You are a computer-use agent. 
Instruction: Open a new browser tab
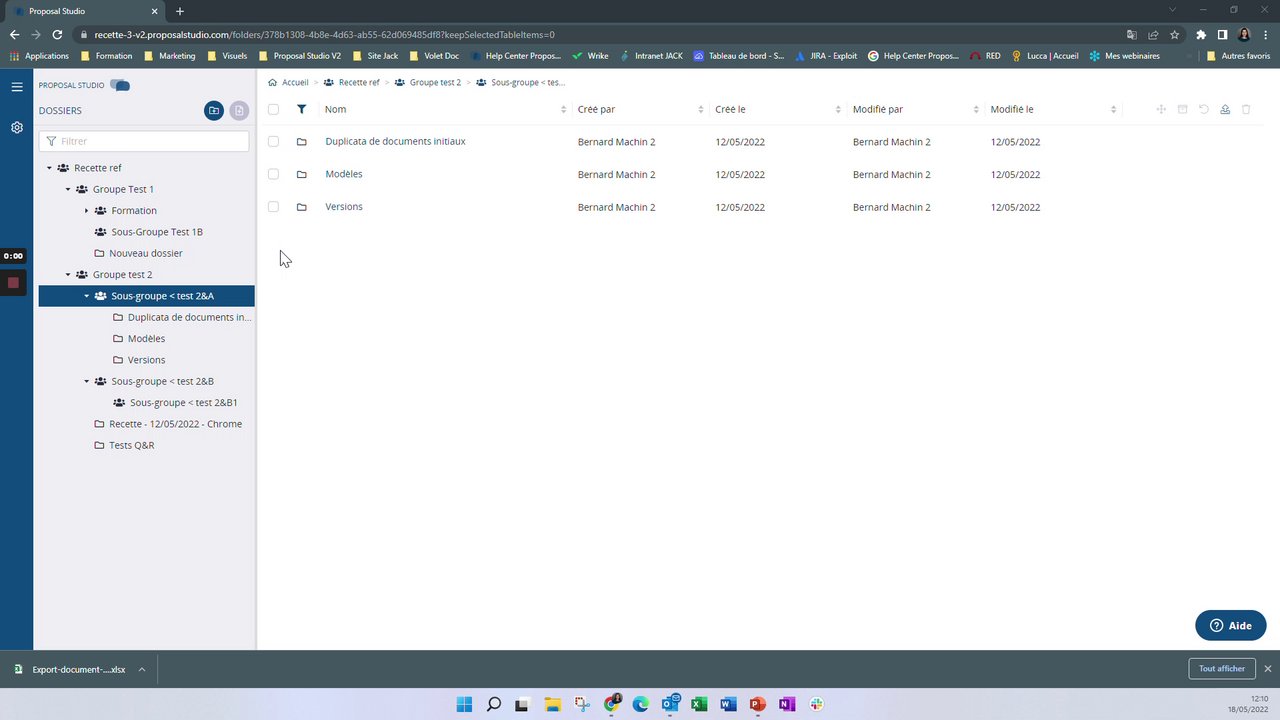coord(180,11)
